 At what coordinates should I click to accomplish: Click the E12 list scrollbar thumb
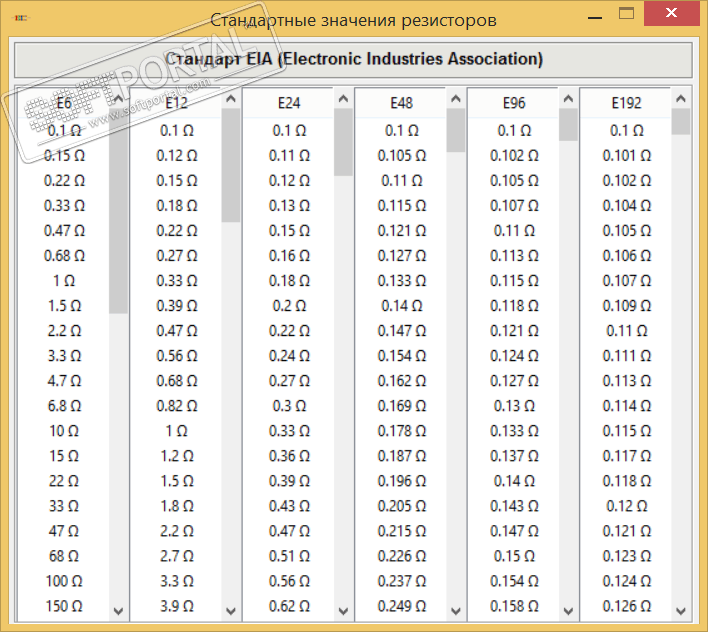coord(231,165)
